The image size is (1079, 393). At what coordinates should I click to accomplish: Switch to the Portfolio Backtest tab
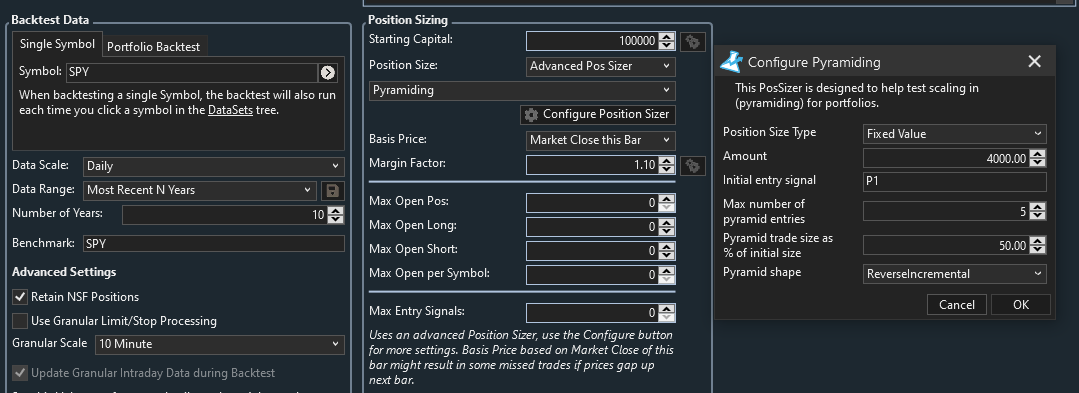click(x=153, y=47)
